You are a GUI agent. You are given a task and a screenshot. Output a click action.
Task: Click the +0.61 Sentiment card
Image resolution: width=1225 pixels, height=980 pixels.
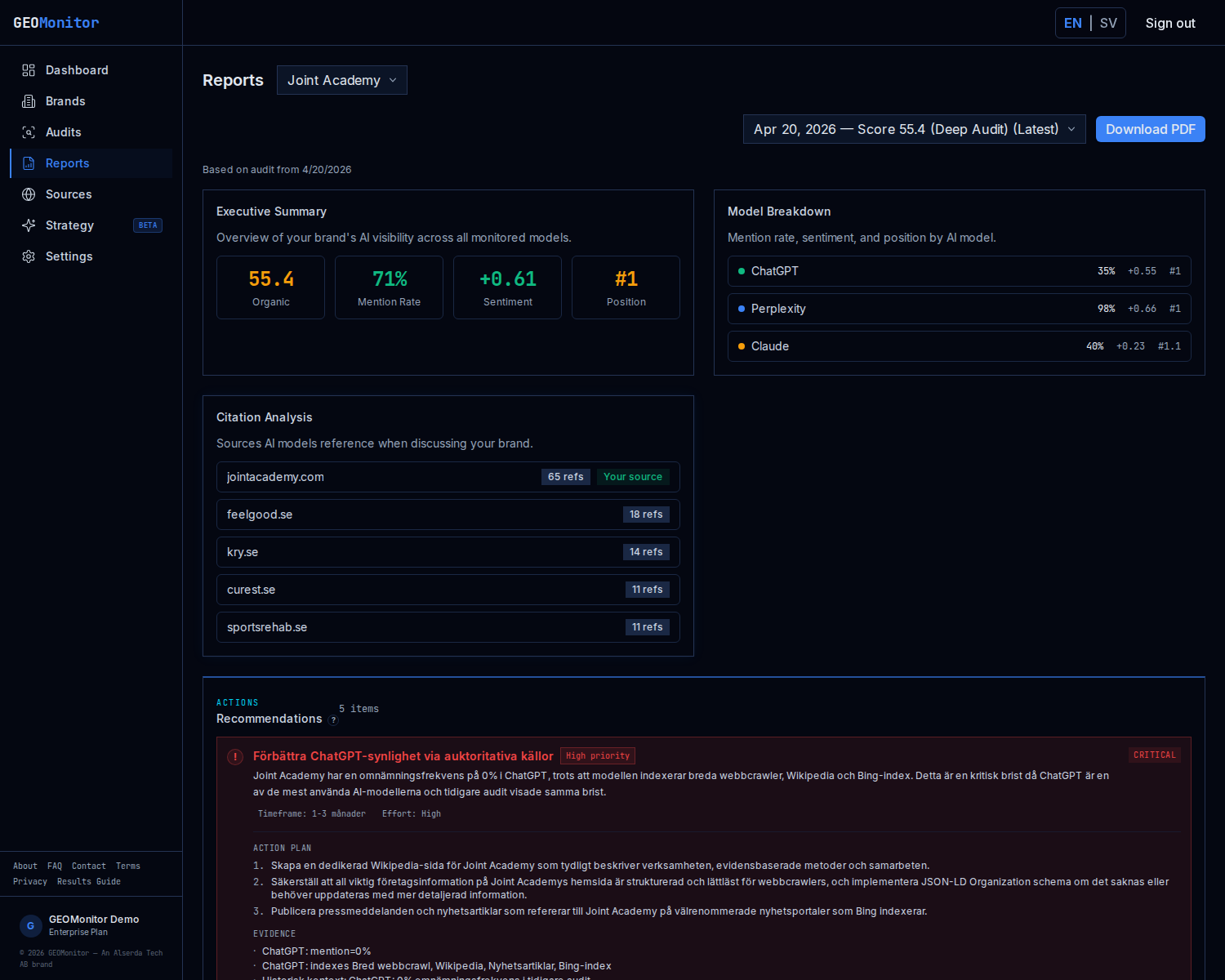[x=508, y=287]
